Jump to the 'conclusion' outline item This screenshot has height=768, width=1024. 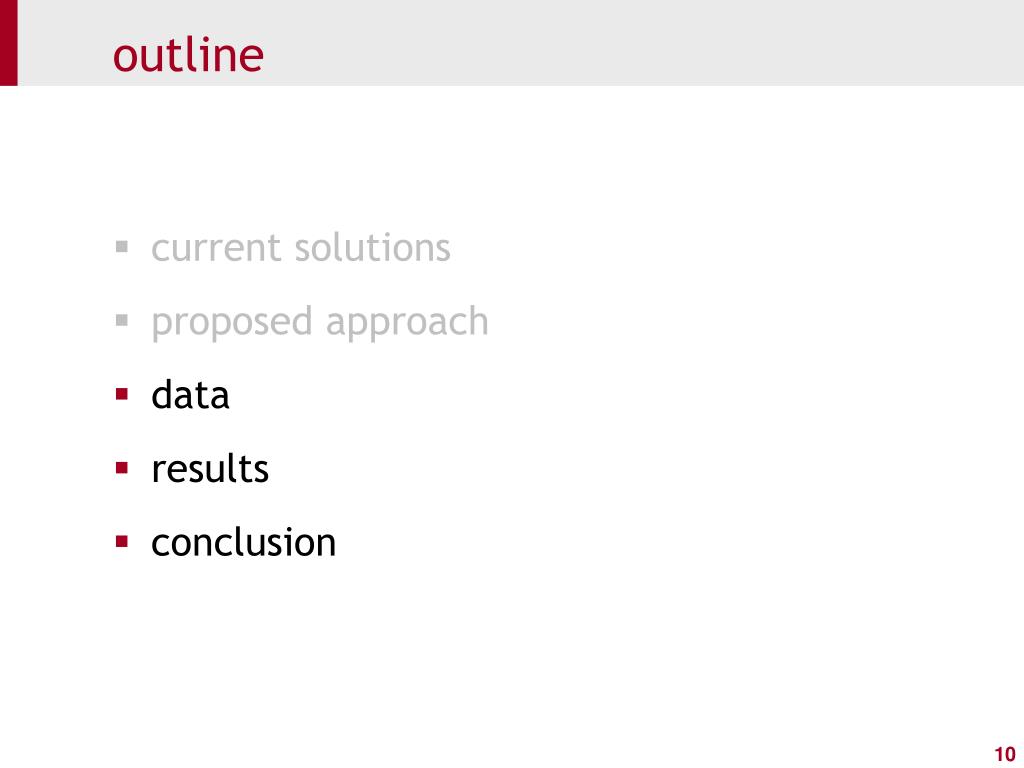click(244, 543)
